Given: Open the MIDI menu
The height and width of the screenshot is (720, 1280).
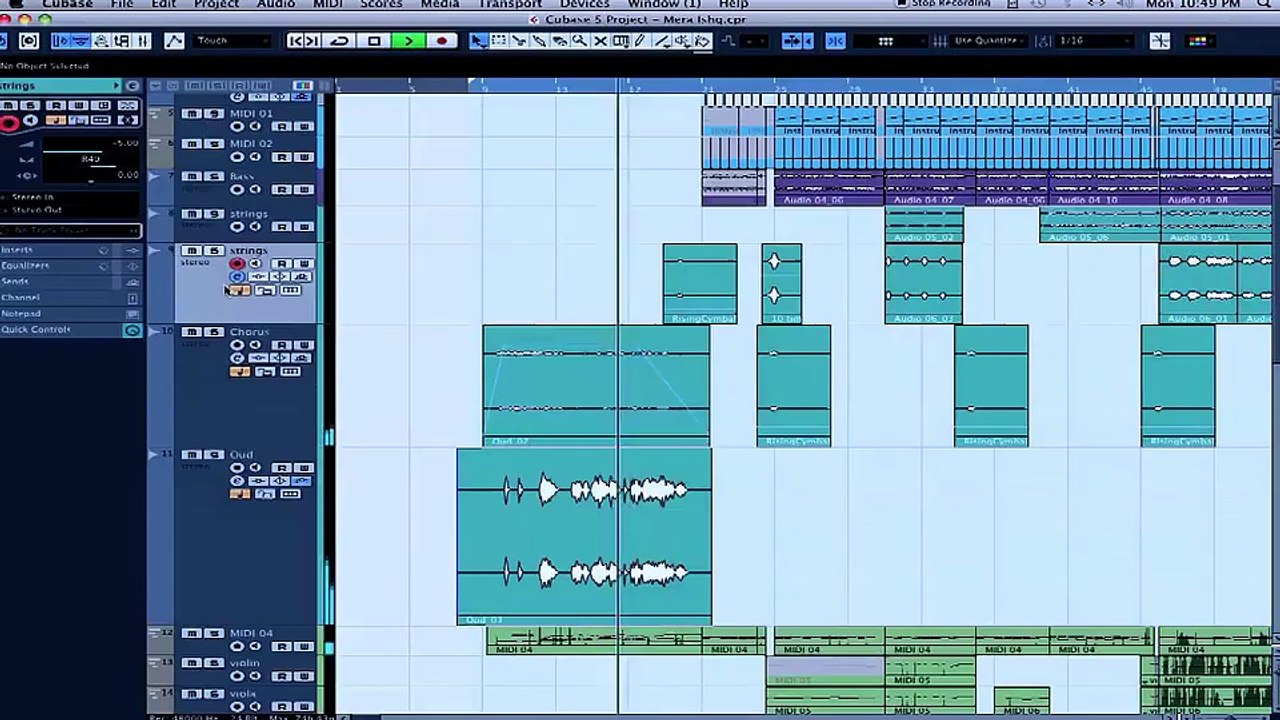Looking at the screenshot, I should pos(327,5).
